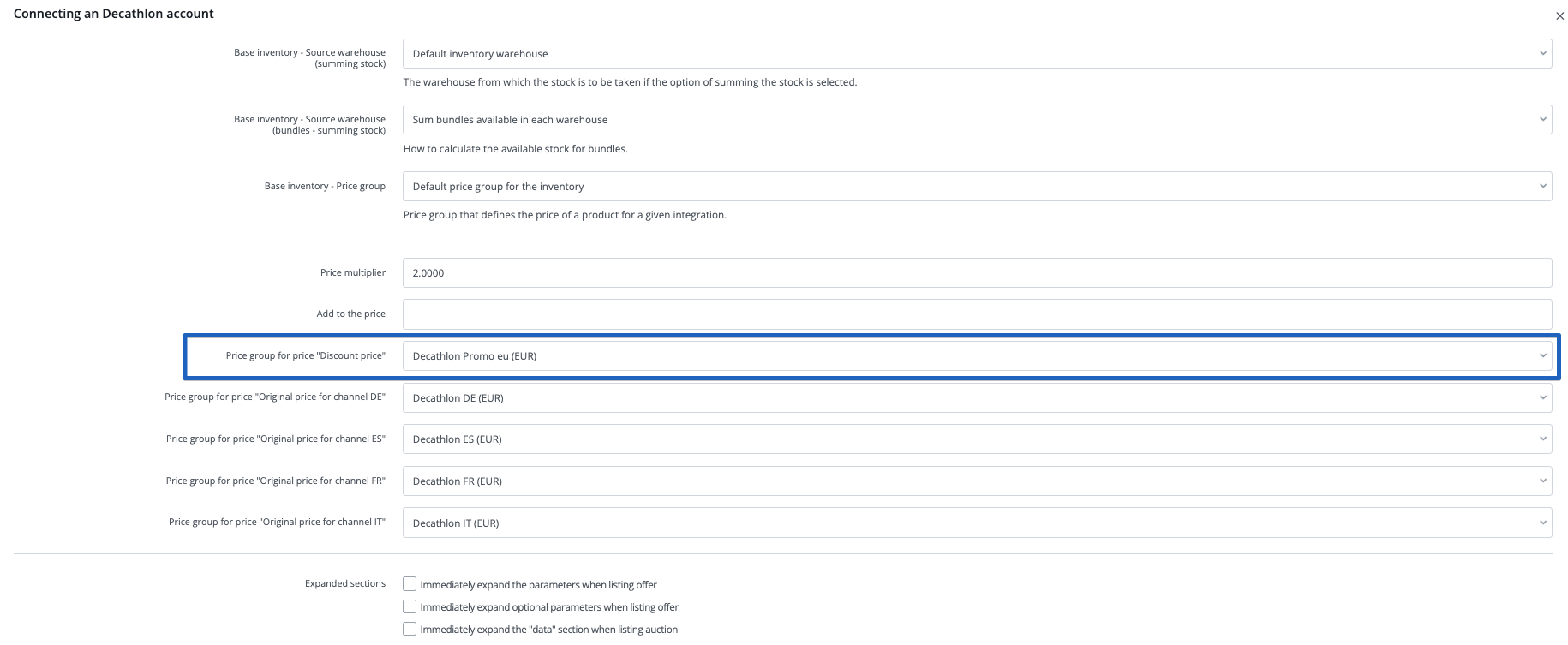
Task: Open the source warehouse summing stock dropdown
Action: click(x=976, y=54)
